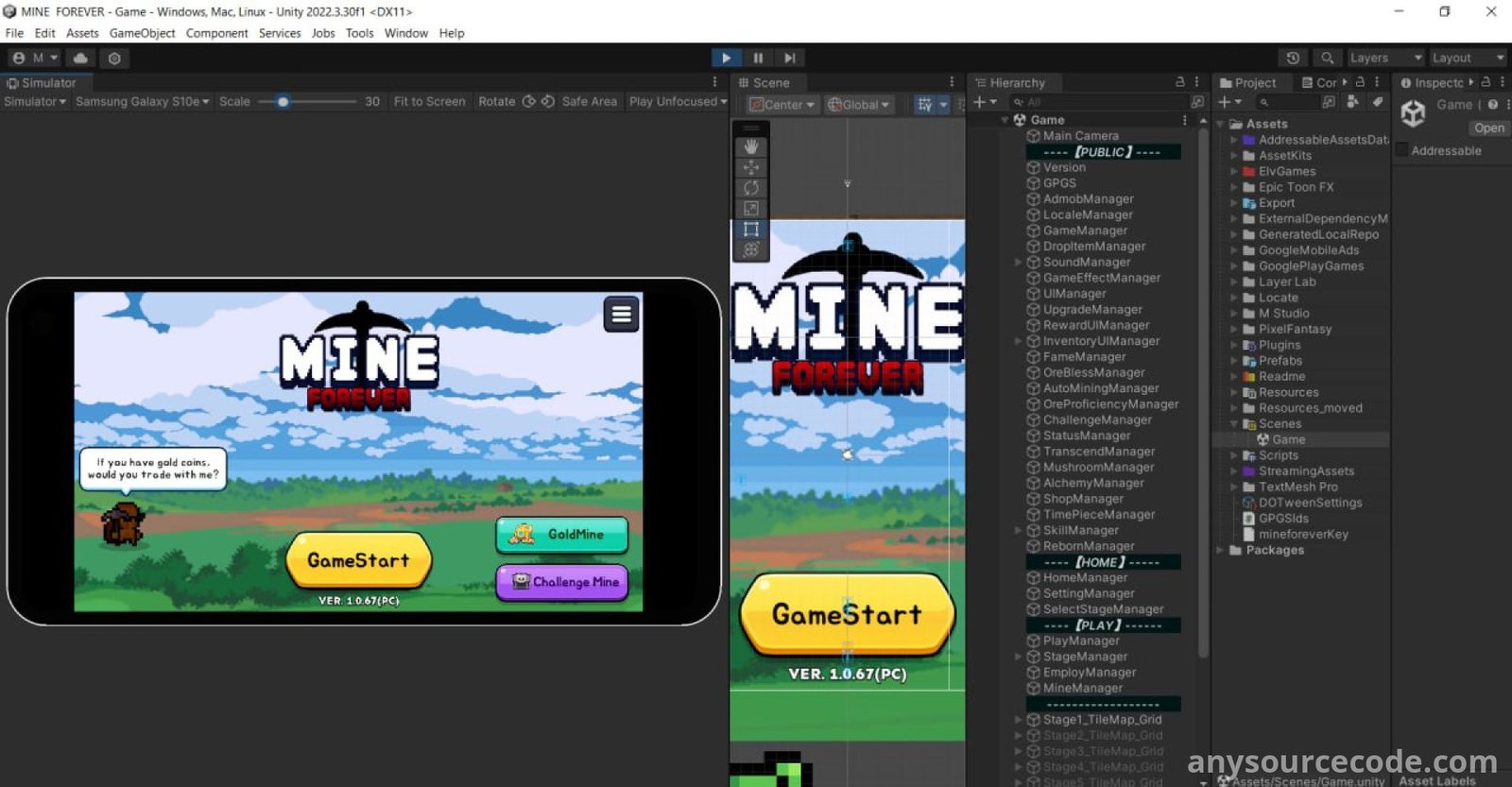This screenshot has height=787, width=1512.
Task: Open the Samsung Galaxy S10e device dropdown
Action: (143, 101)
